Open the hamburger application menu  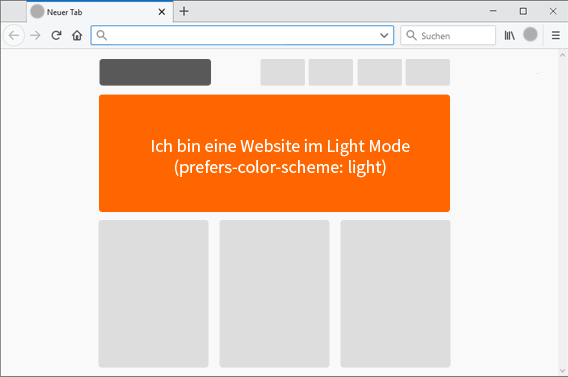click(556, 35)
